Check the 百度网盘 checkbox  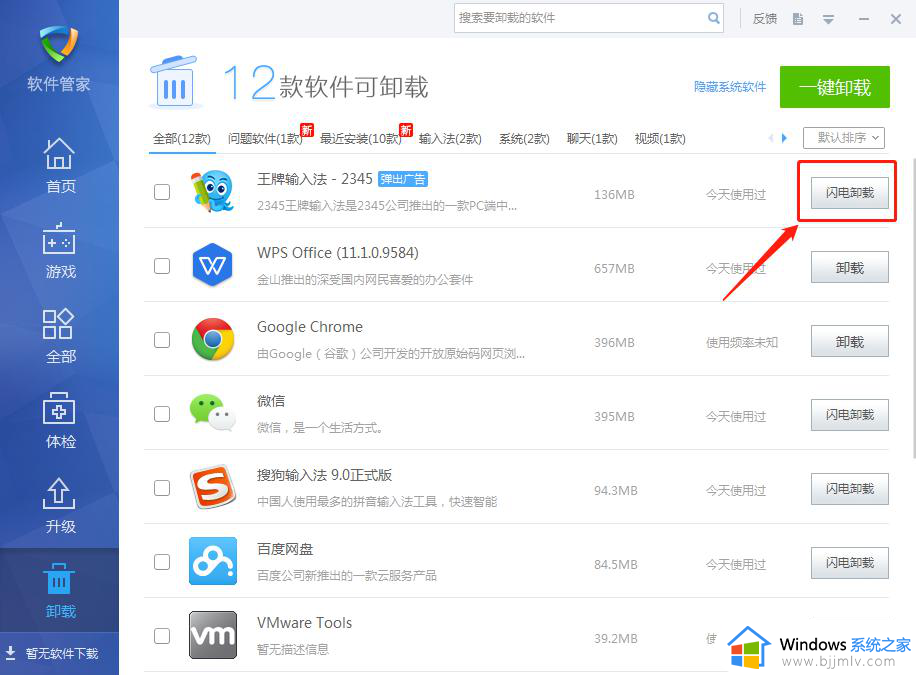pyautogui.click(x=162, y=562)
